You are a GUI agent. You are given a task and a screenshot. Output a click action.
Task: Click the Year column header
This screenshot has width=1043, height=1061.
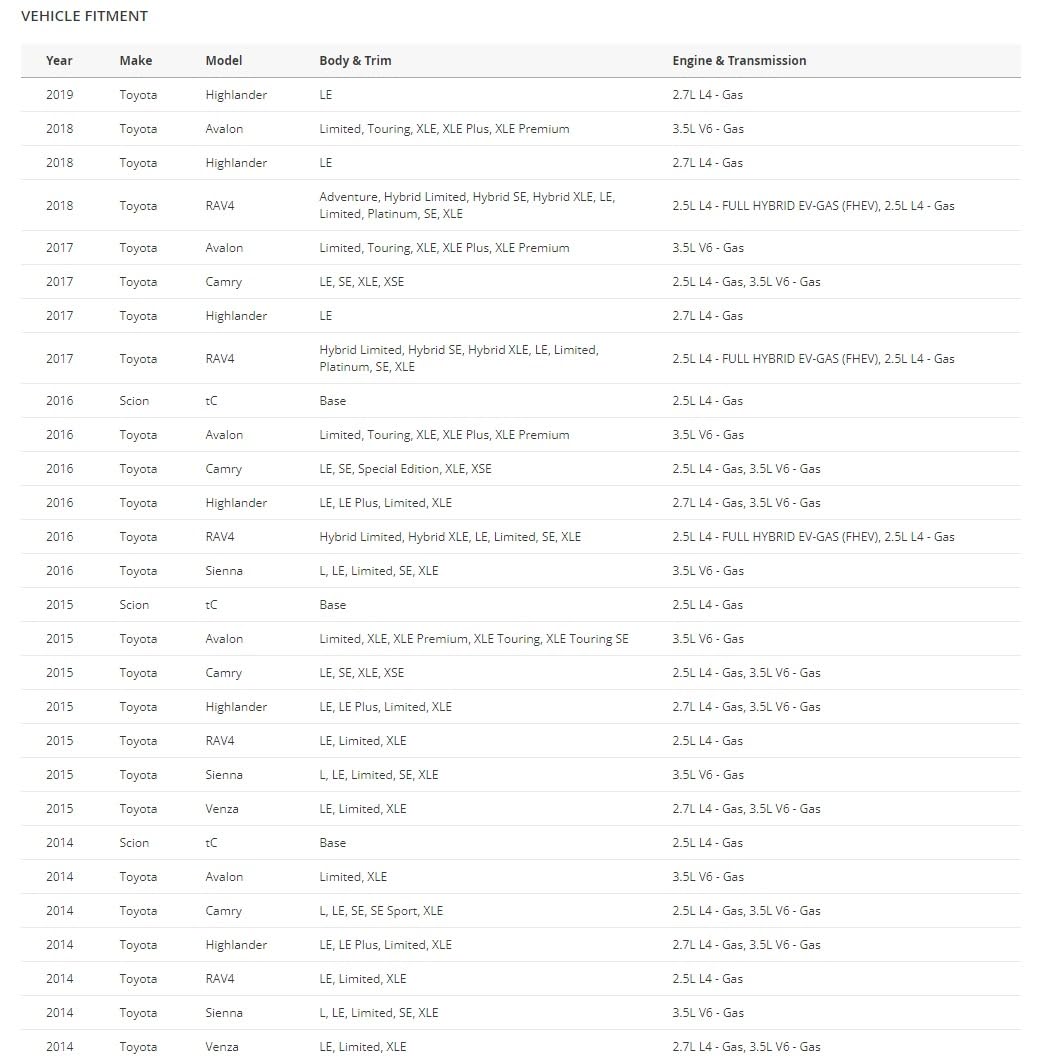coord(59,60)
